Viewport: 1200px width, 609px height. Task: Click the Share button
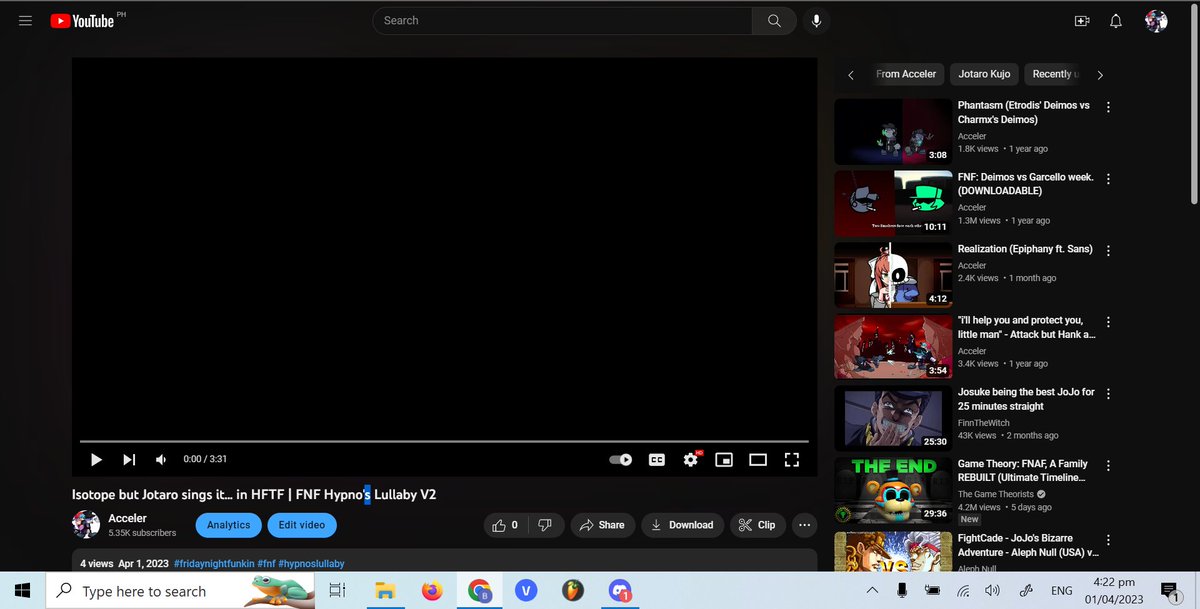tap(602, 524)
